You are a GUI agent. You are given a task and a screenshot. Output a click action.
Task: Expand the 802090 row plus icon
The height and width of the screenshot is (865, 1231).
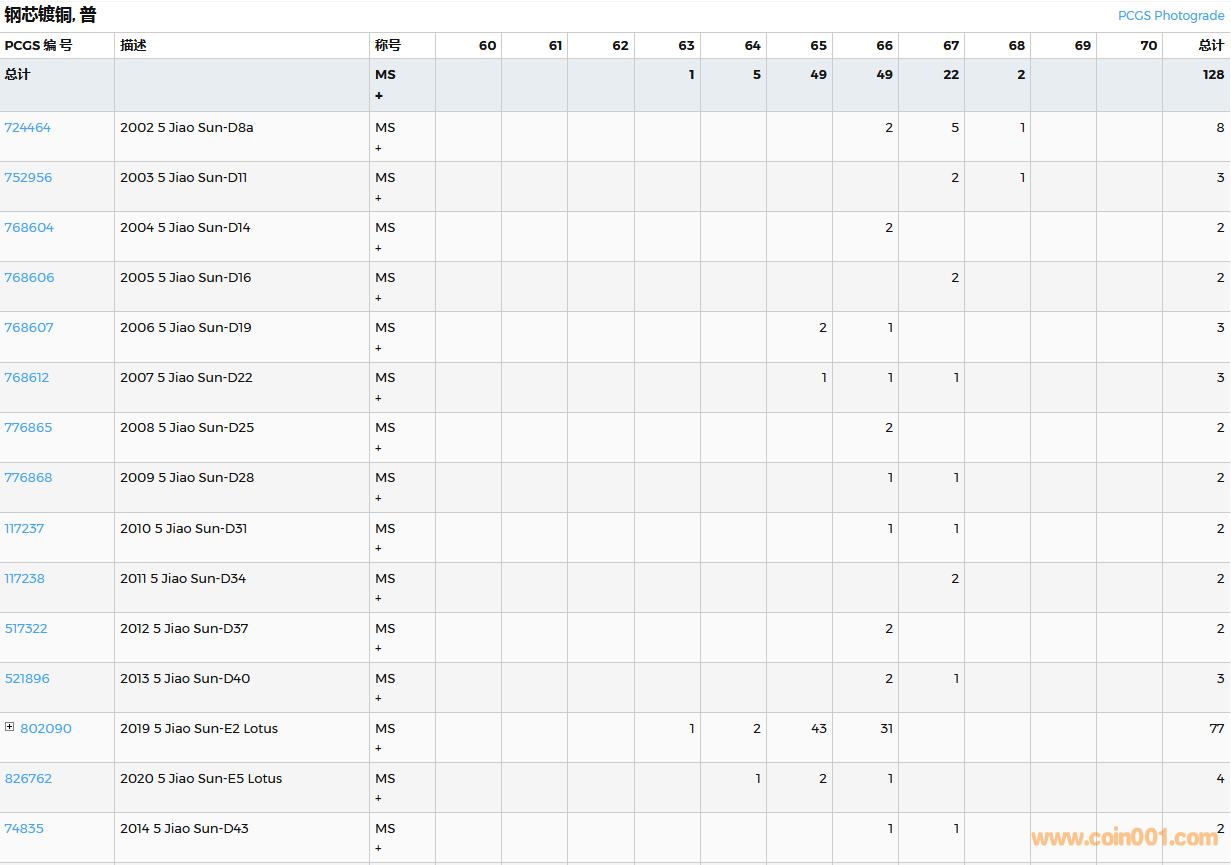pos(9,727)
